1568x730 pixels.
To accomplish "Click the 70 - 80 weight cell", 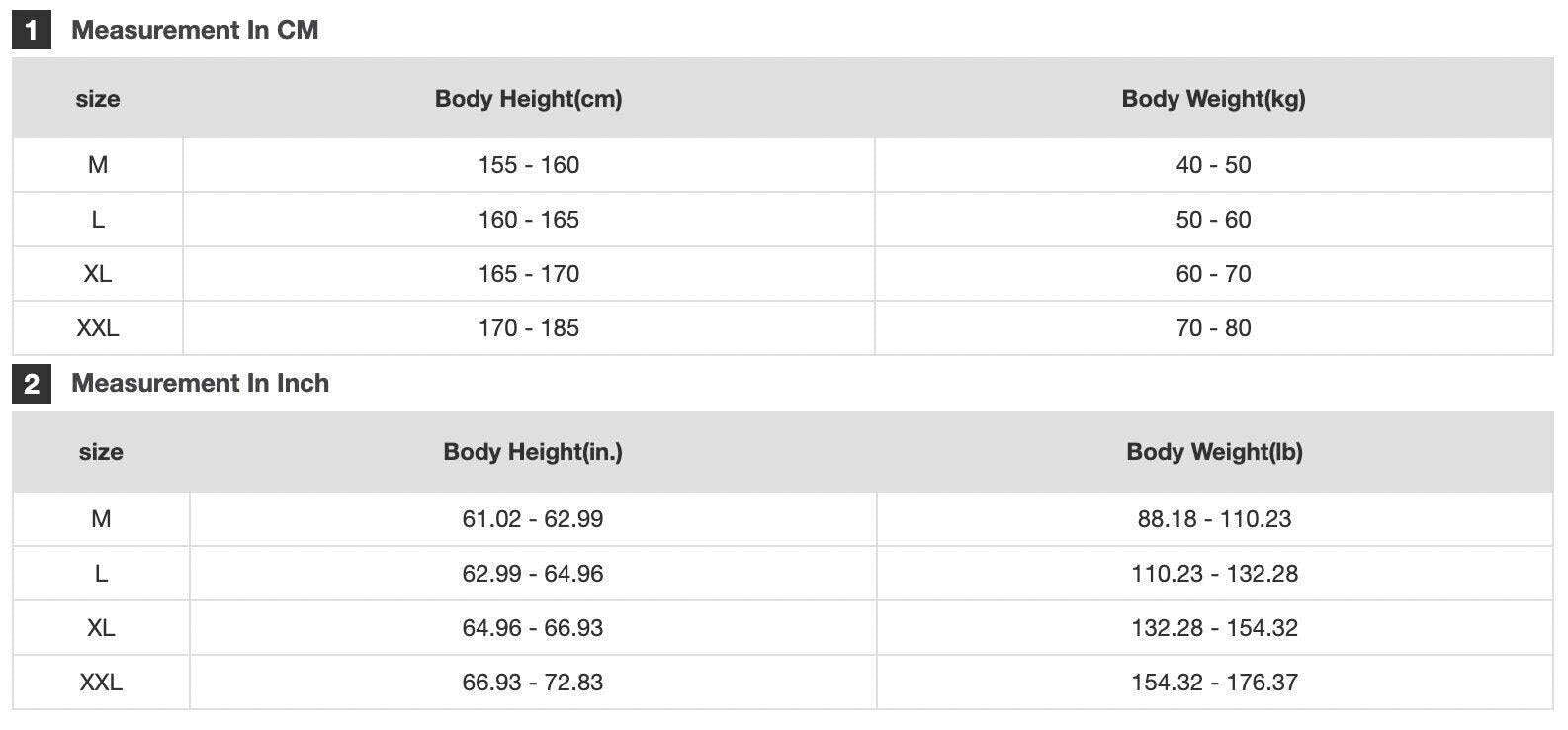I will [1213, 328].
